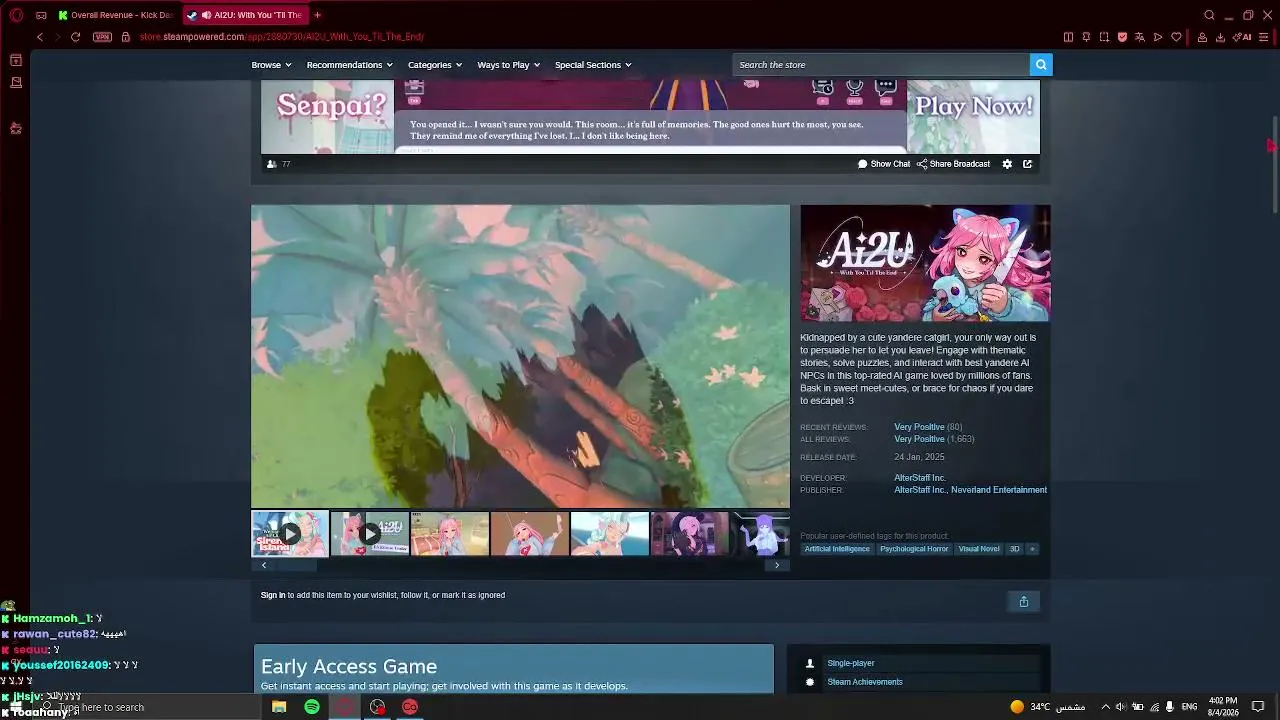This screenshot has width=1280, height=720.
Task: Focus the Search the store field
Action: [x=881, y=65]
